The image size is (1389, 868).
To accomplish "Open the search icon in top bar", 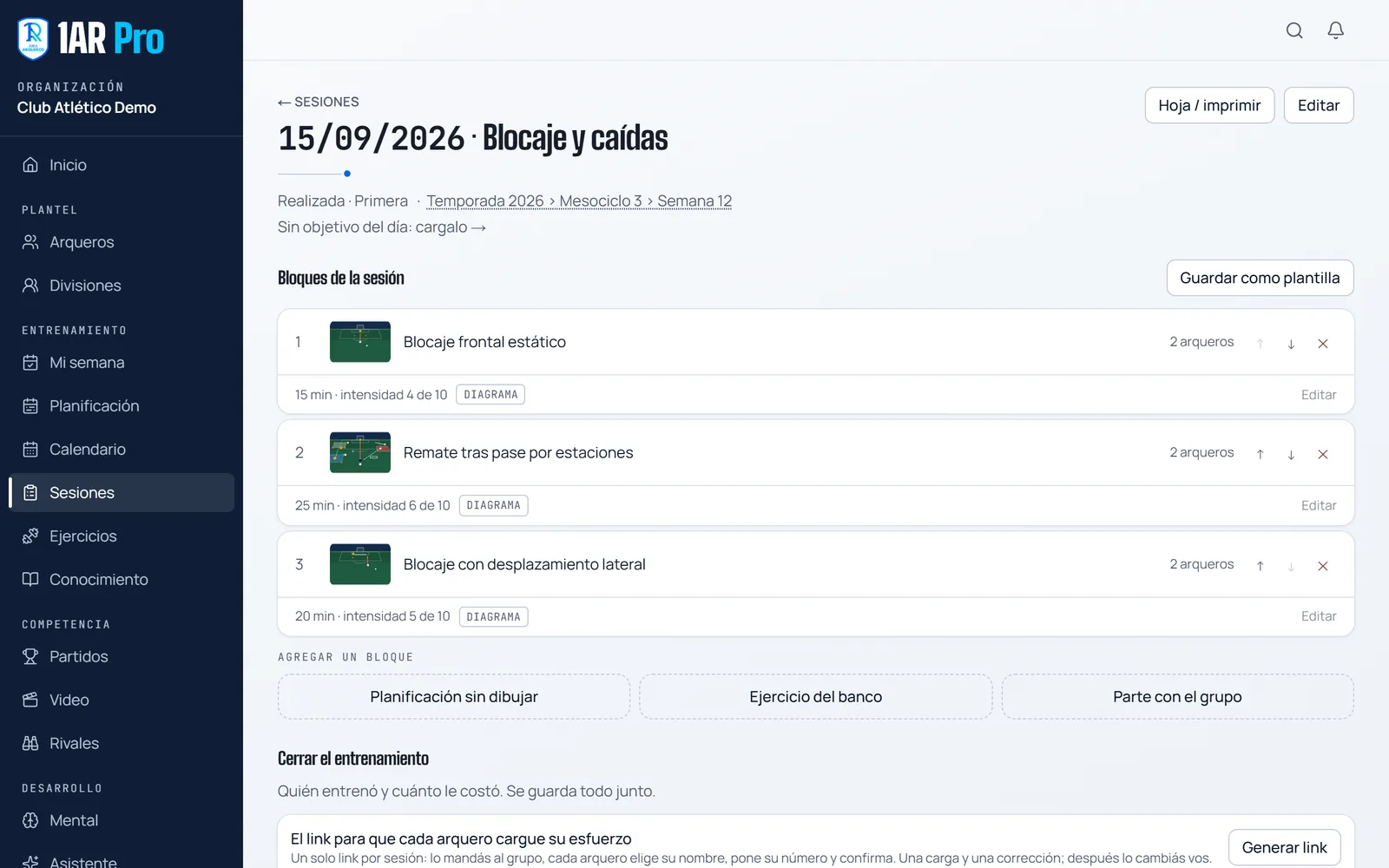I will tap(1294, 30).
